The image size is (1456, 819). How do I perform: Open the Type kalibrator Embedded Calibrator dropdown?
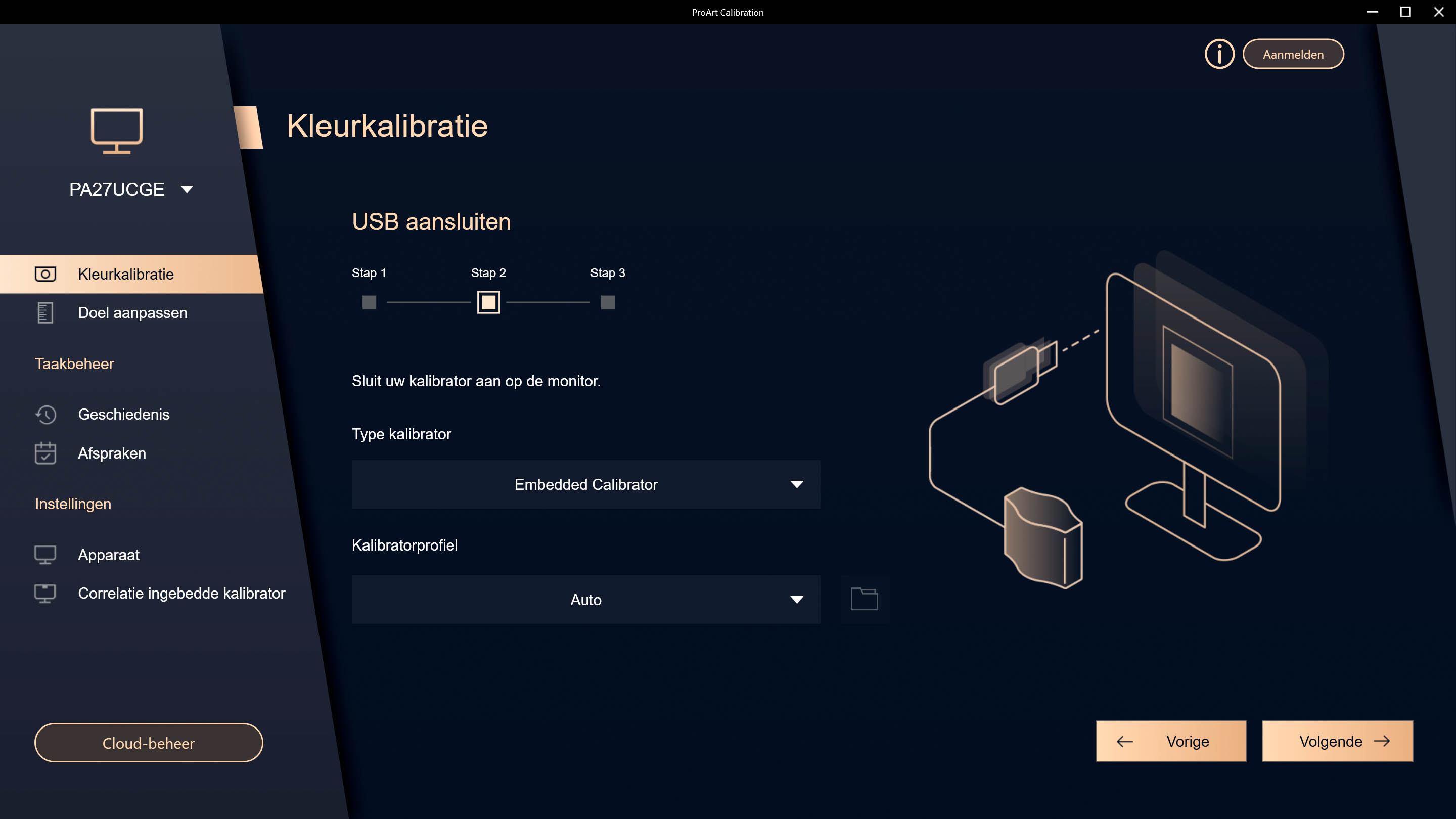pos(585,484)
